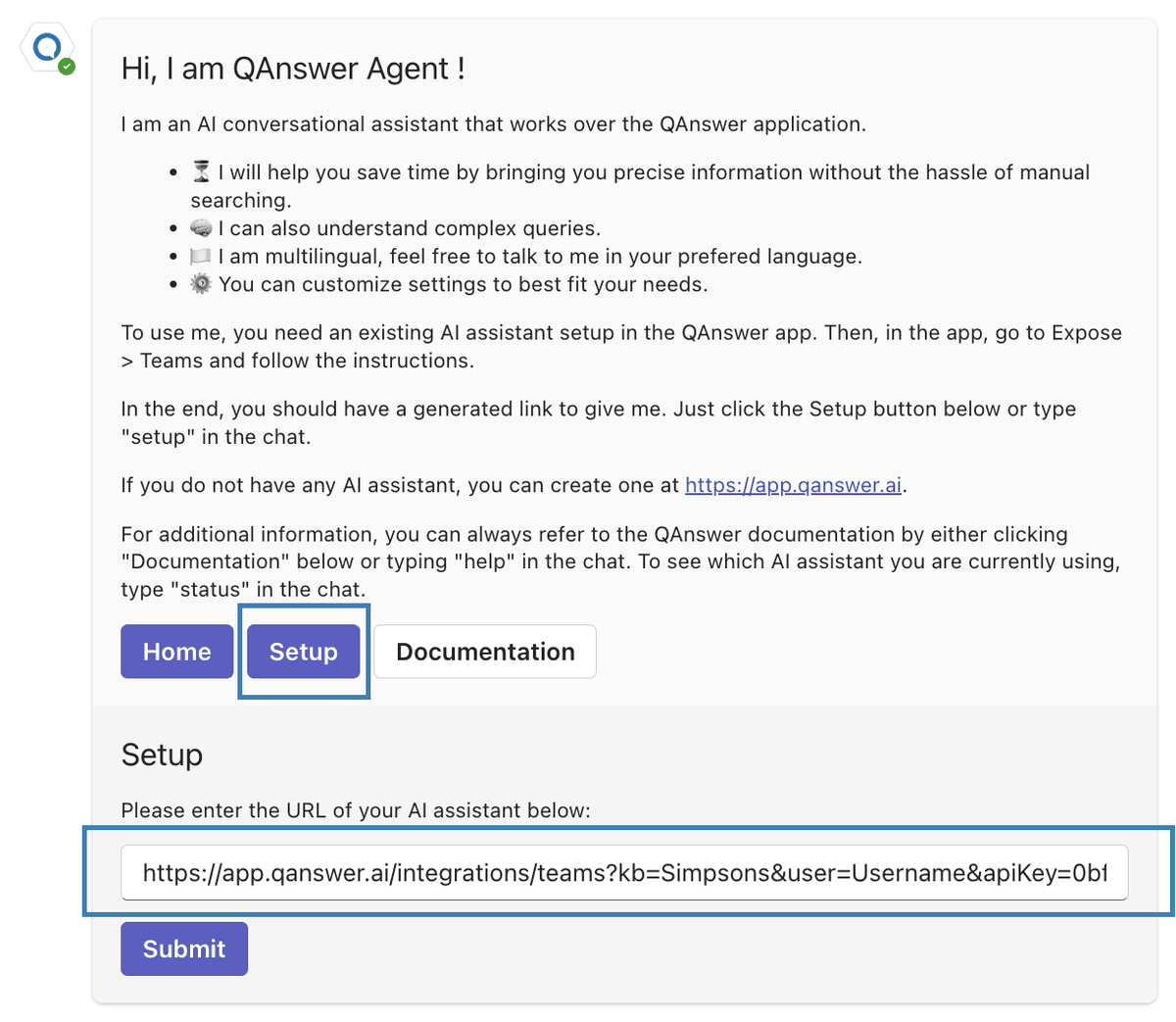
Task: Click the white flag emoji bullet icon
Action: pos(201,257)
